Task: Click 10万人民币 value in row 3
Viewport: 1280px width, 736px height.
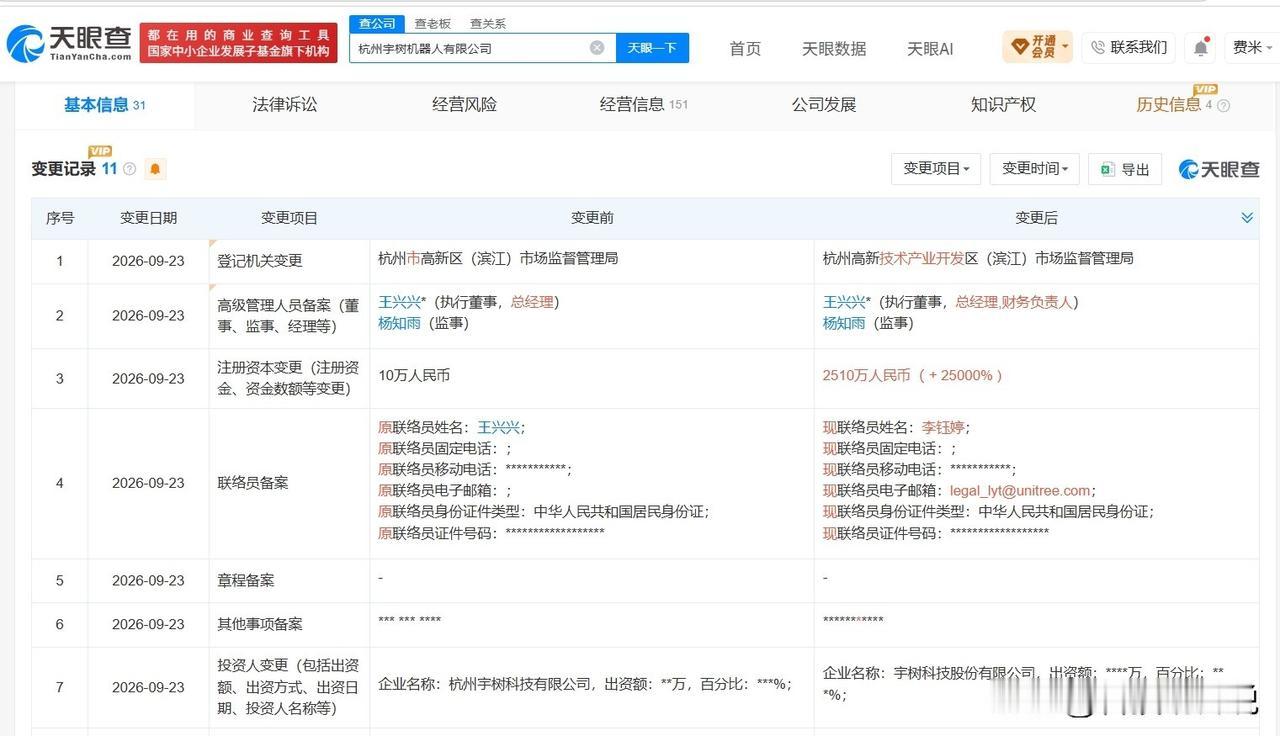Action: pos(414,375)
